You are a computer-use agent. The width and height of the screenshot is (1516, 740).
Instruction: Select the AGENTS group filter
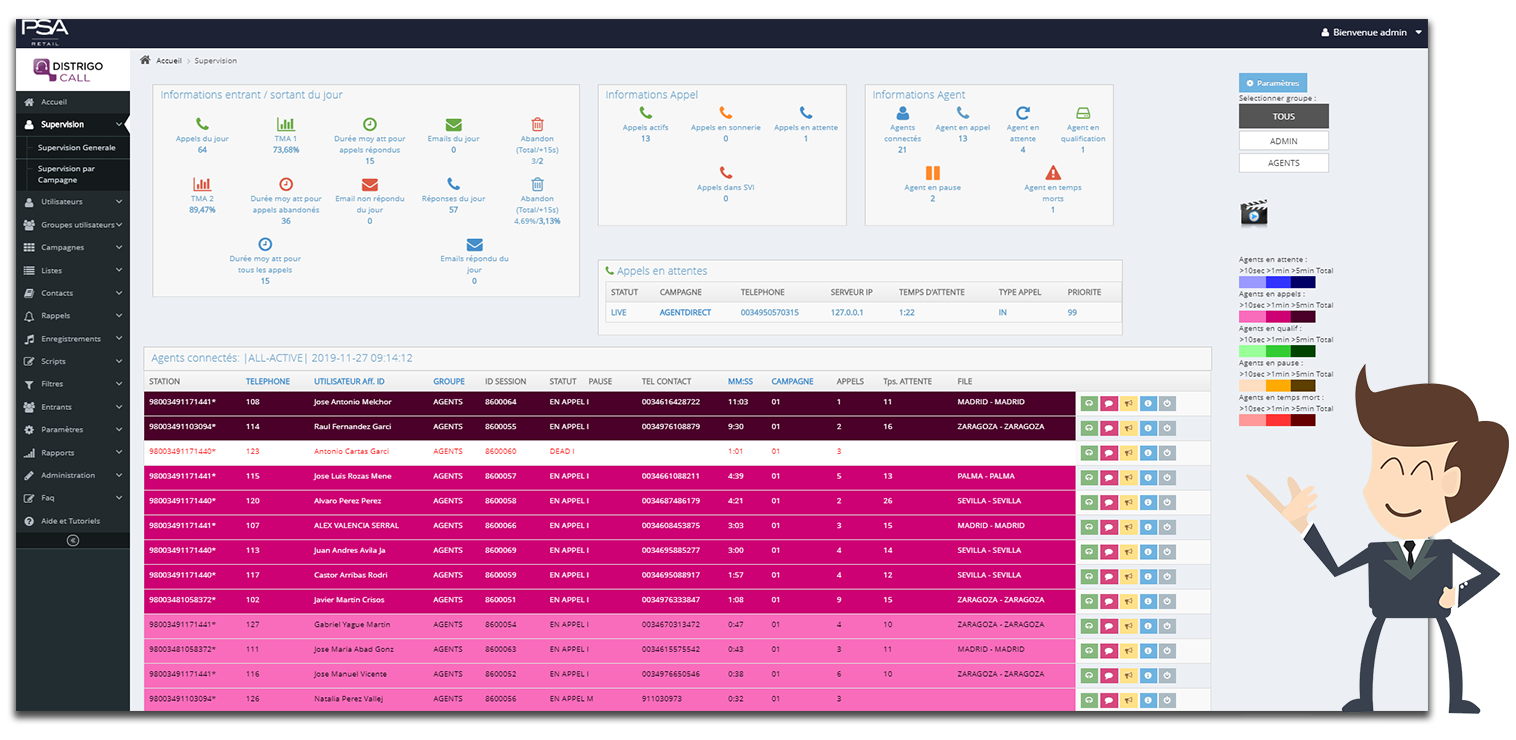1283,163
